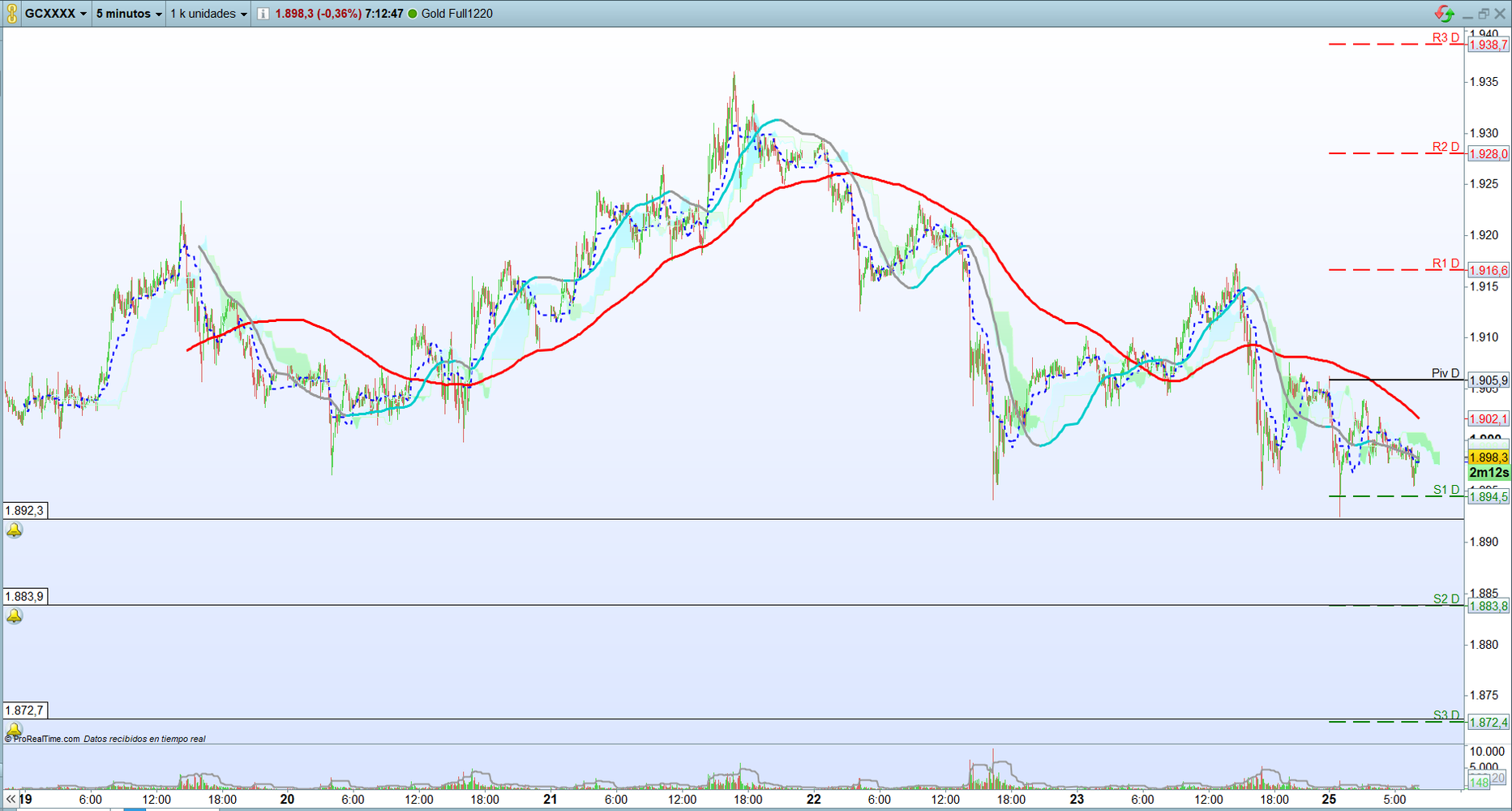Open the ProRealTime.com link
The width and height of the screenshot is (1512, 811).
pyautogui.click(x=42, y=739)
